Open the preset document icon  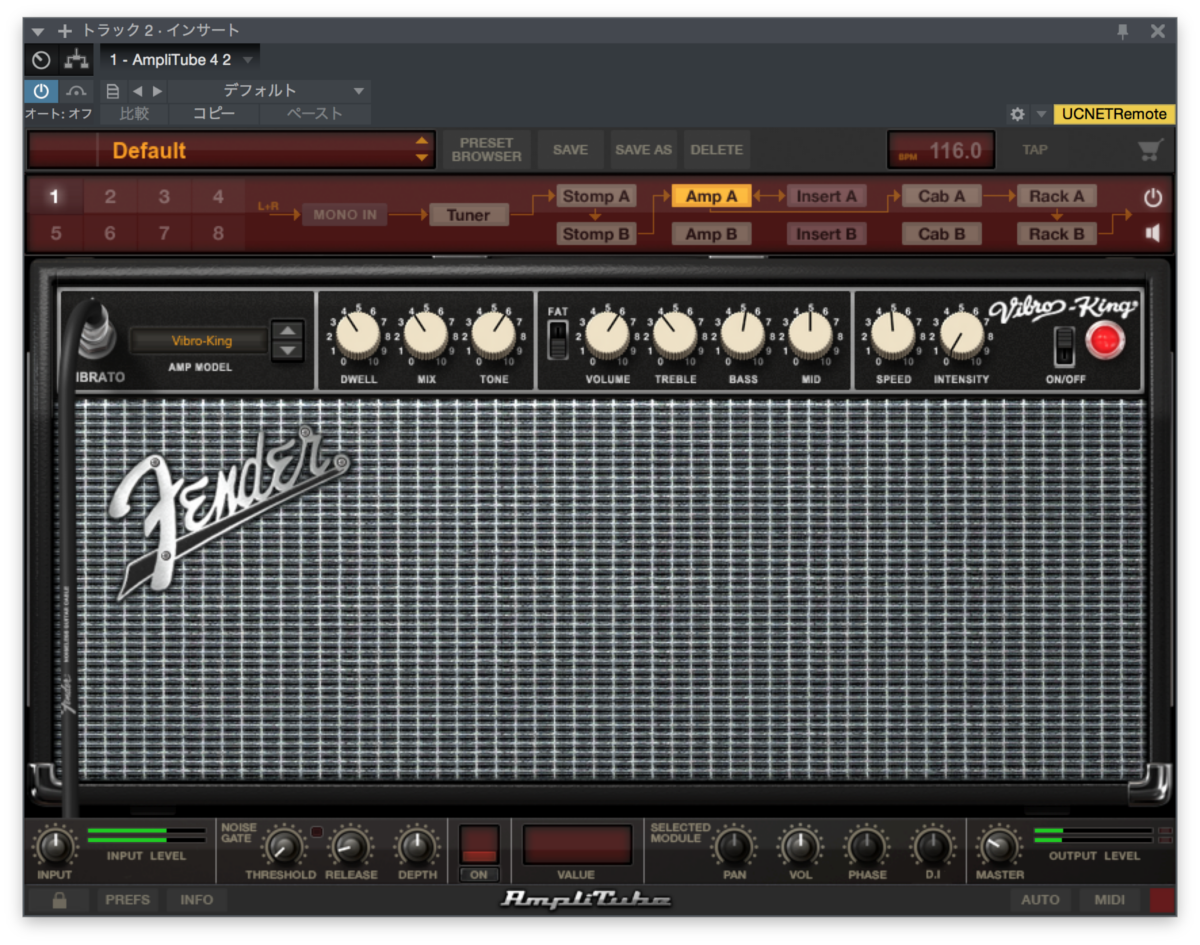point(113,91)
